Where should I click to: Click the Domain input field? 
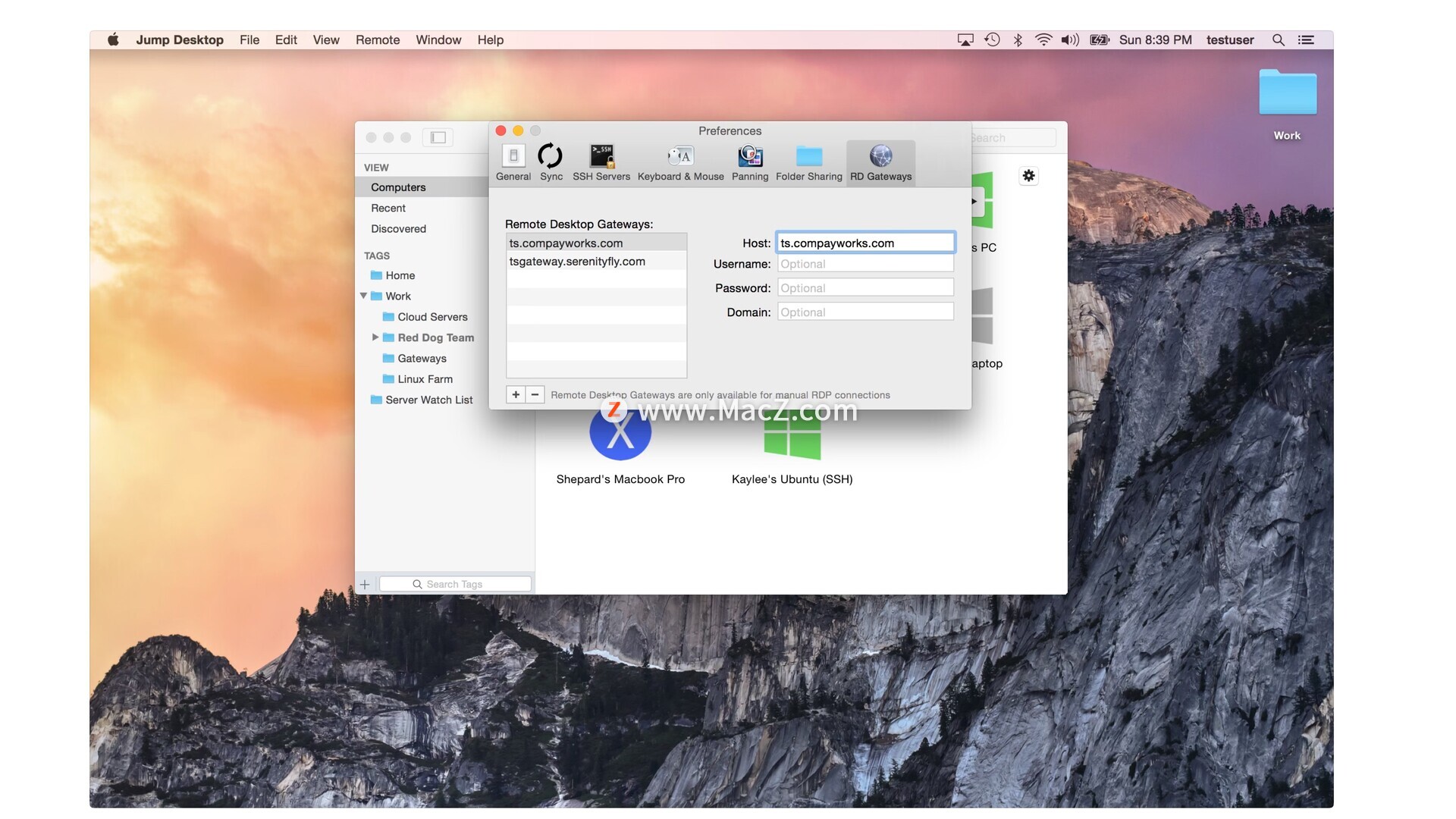coord(865,312)
